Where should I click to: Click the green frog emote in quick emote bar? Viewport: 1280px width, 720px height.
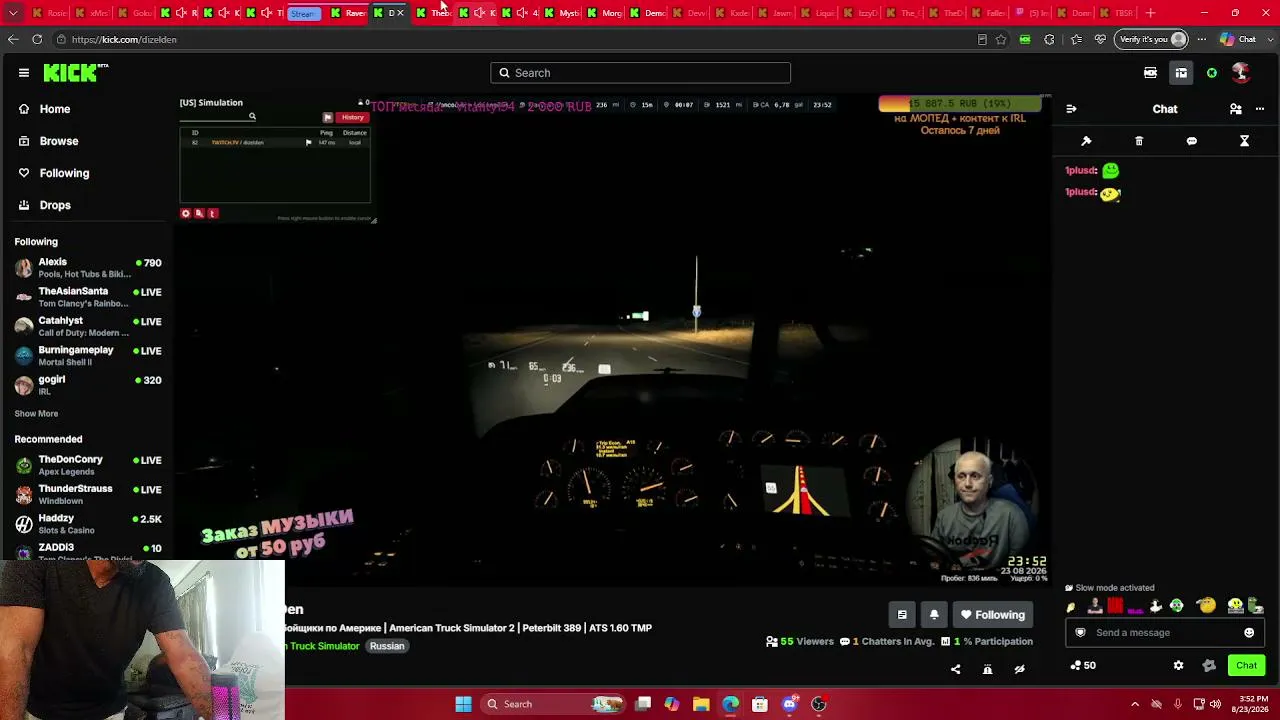point(1176,606)
